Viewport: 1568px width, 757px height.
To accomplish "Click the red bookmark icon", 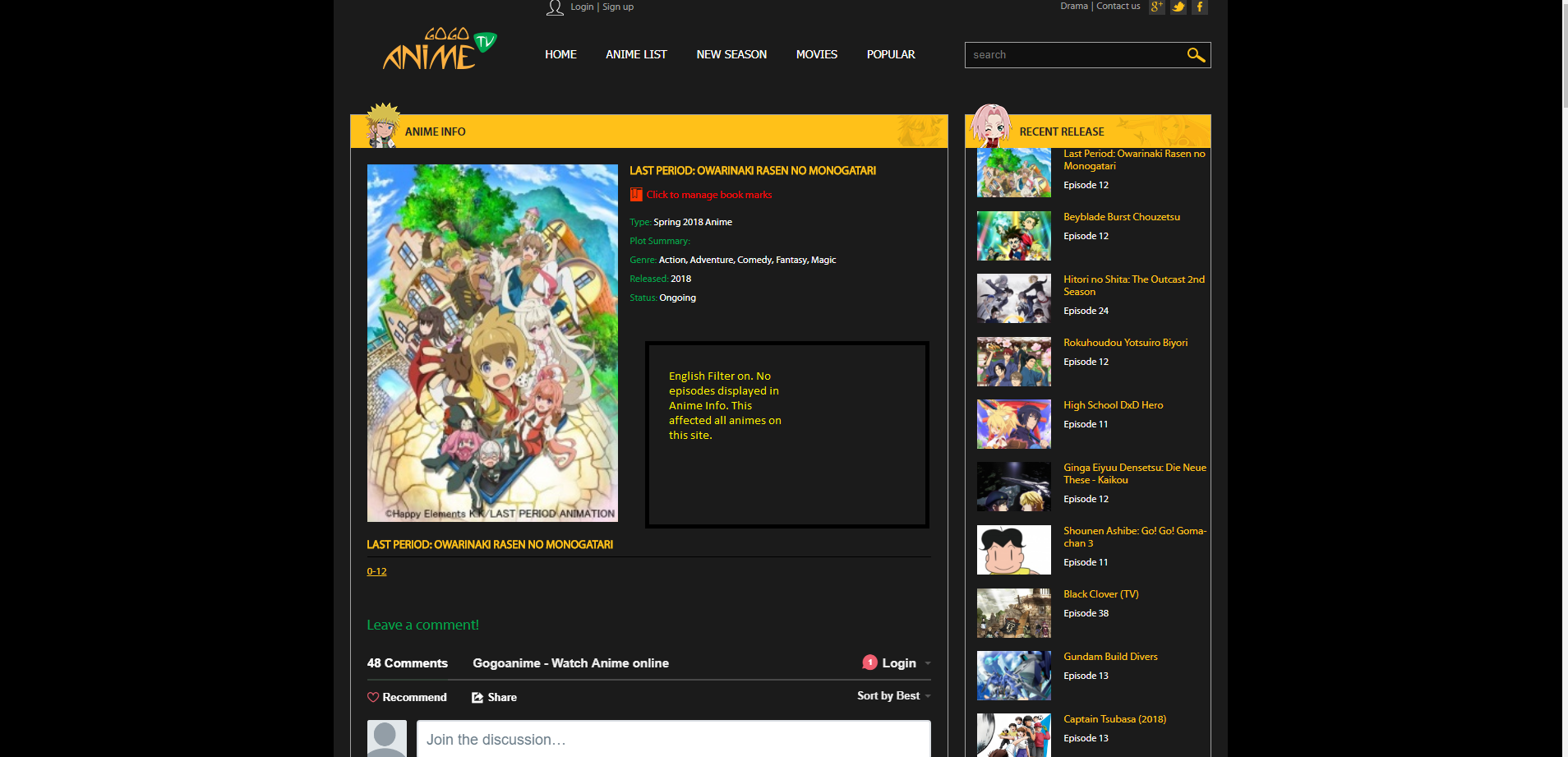I will point(636,195).
